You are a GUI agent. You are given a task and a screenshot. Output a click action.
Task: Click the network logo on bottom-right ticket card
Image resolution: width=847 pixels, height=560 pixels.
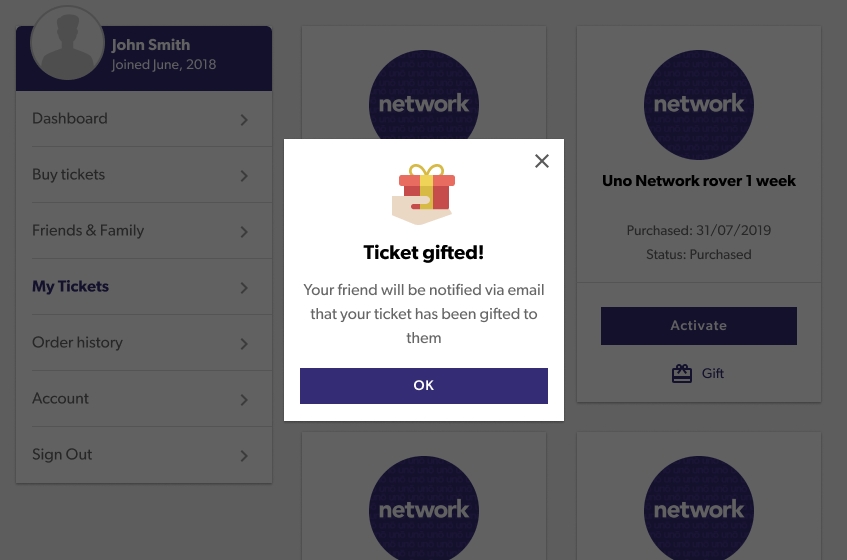point(698,508)
